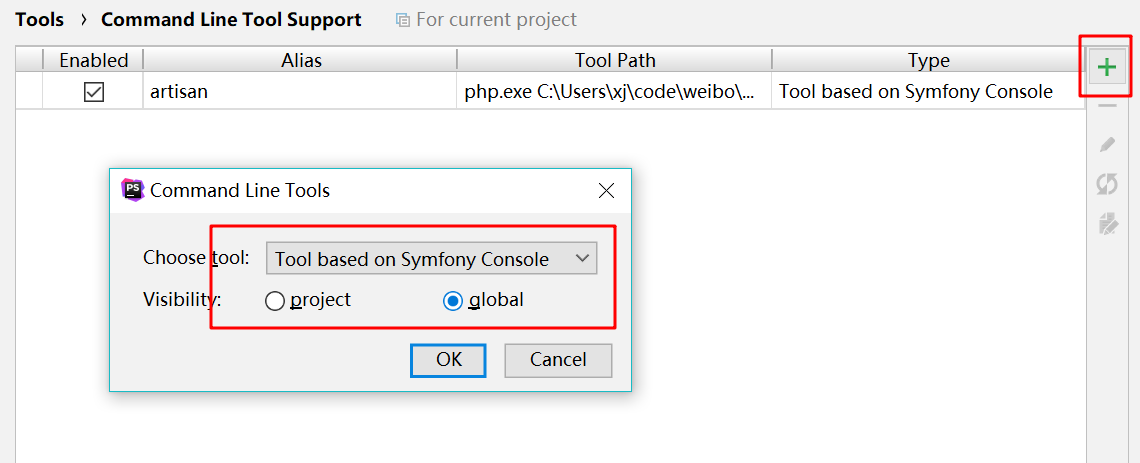Click the Tool Path column header
The image size is (1140, 463).
(x=615, y=60)
